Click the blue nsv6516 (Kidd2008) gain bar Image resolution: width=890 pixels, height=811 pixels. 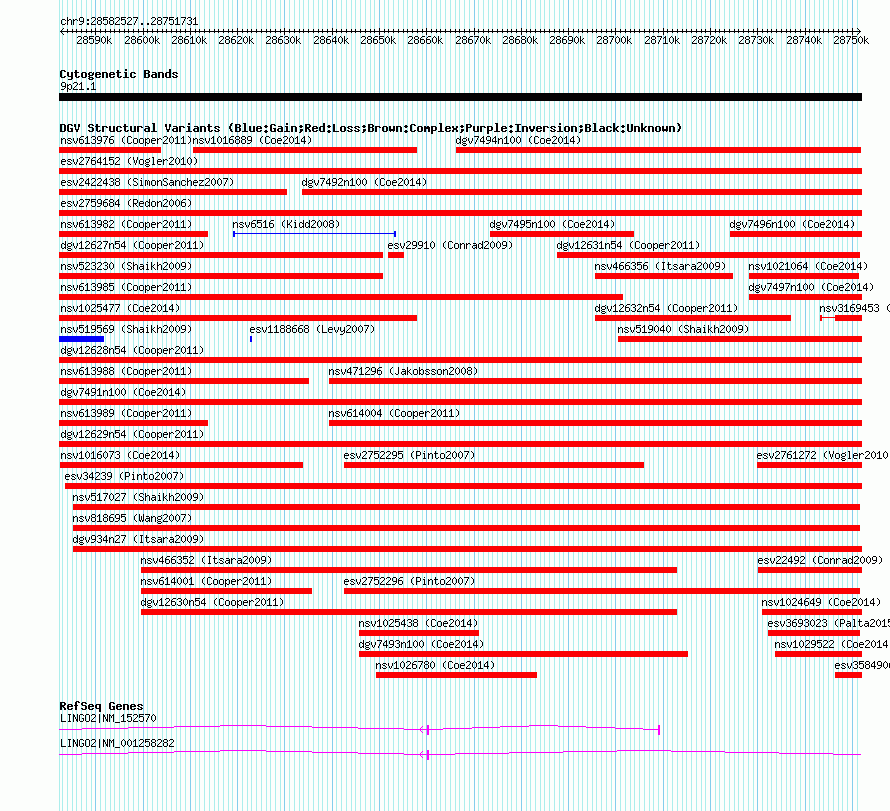[314, 234]
